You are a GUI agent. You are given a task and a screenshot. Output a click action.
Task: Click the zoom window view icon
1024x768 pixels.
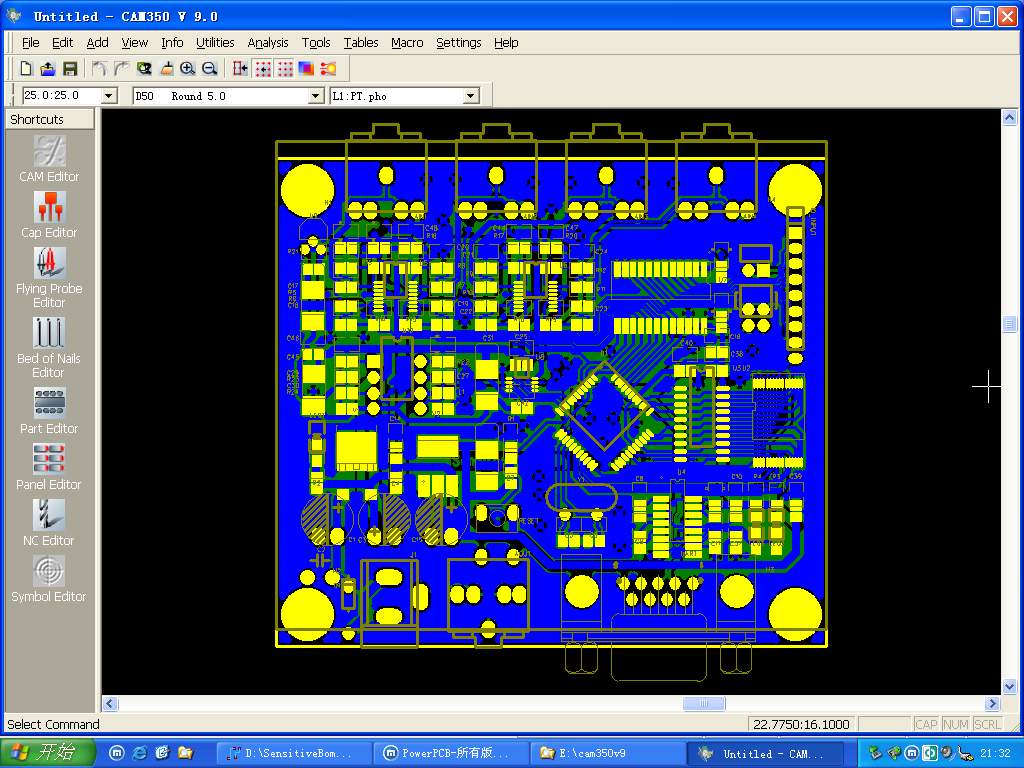[144, 69]
